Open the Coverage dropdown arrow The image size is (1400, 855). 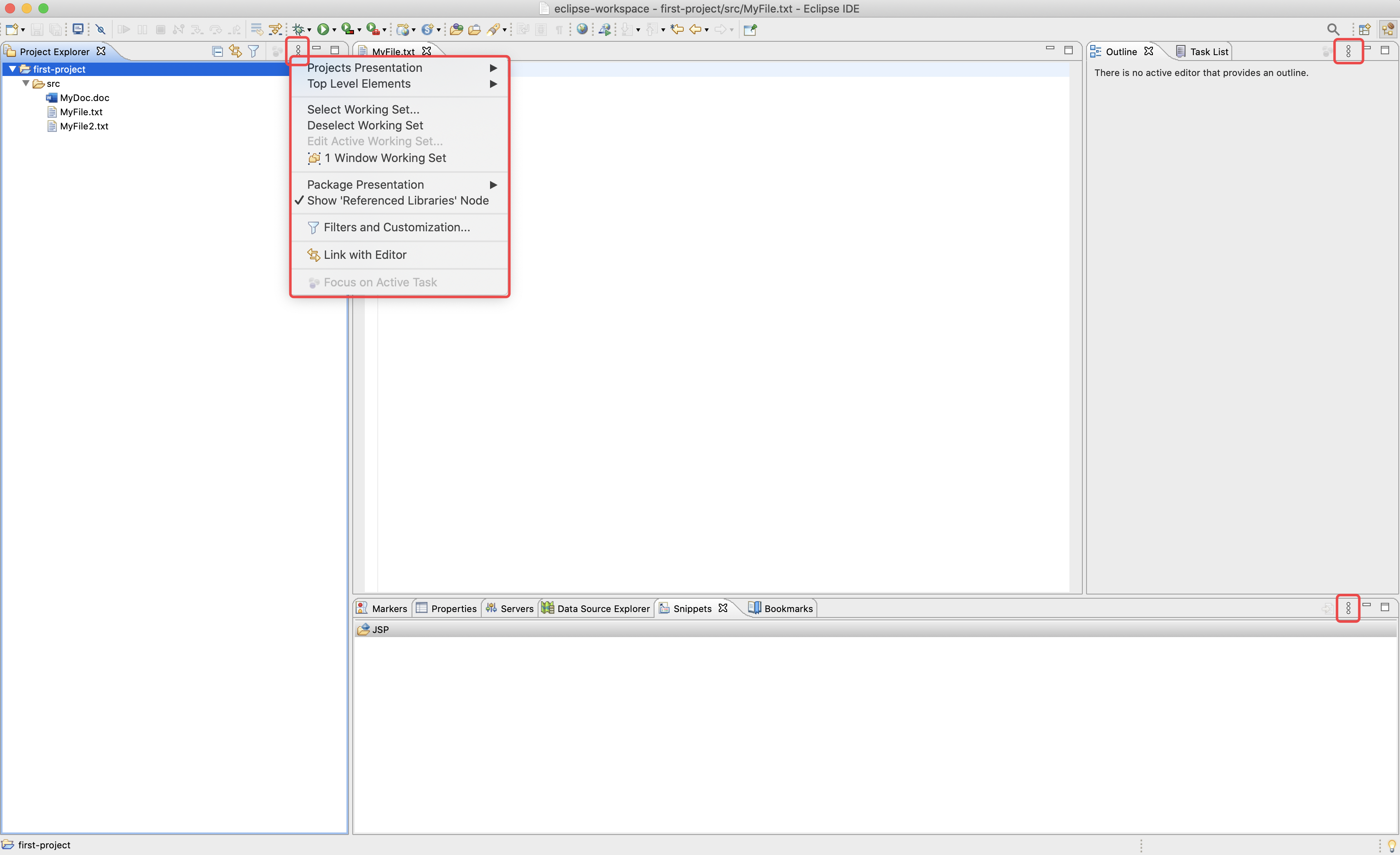click(x=359, y=30)
